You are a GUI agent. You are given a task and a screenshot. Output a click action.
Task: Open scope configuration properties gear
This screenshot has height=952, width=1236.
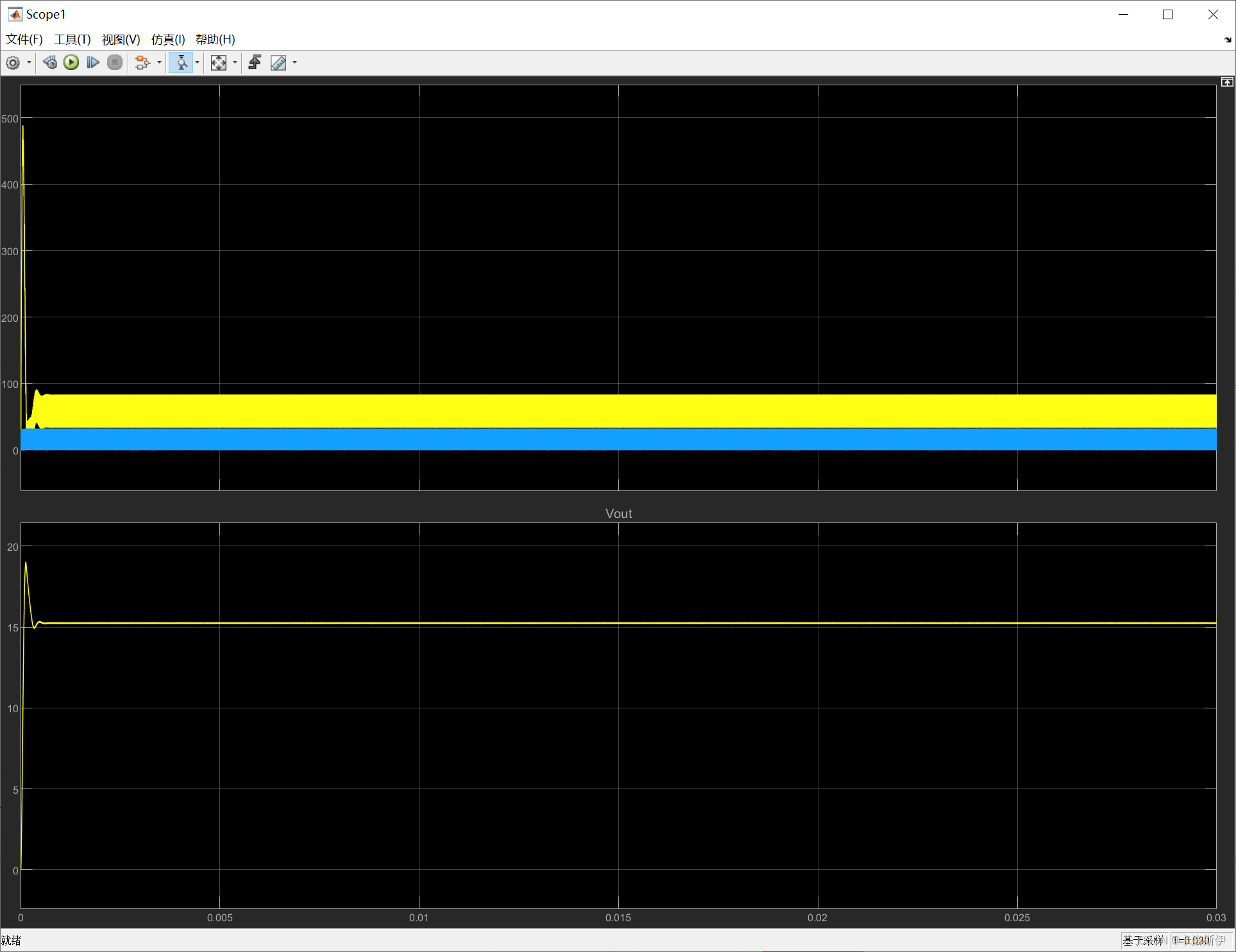pyautogui.click(x=13, y=63)
